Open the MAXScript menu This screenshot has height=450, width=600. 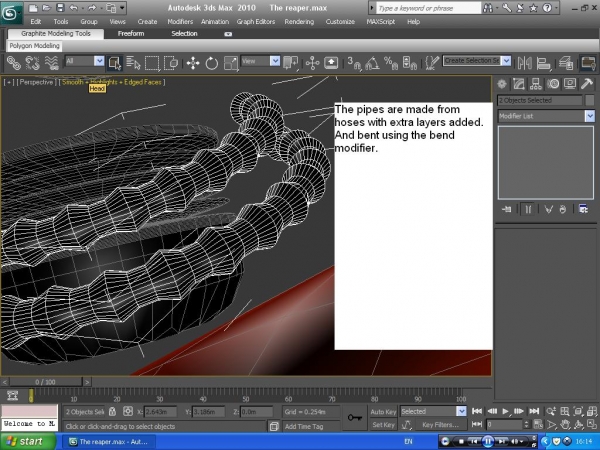click(380, 22)
